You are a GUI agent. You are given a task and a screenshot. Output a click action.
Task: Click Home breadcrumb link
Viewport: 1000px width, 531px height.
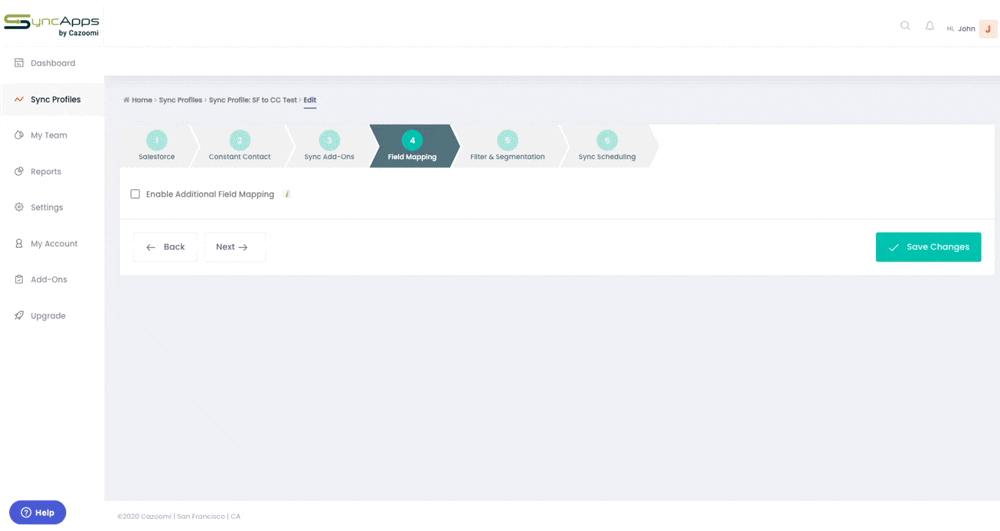[138, 100]
